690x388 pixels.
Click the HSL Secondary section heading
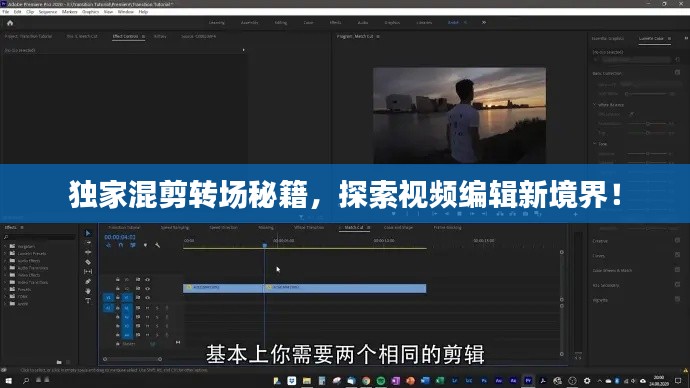pyautogui.click(x=606, y=286)
